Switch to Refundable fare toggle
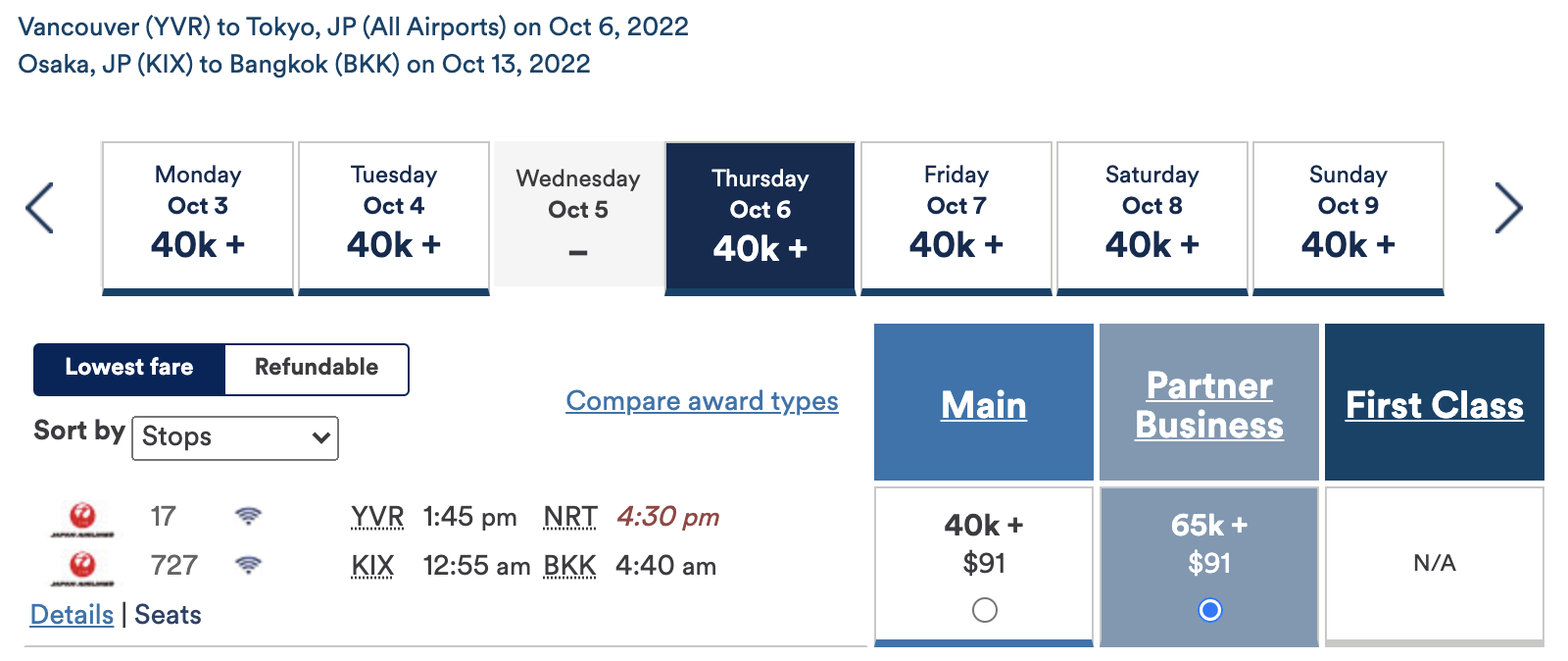The width and height of the screenshot is (1568, 661). pos(317,368)
